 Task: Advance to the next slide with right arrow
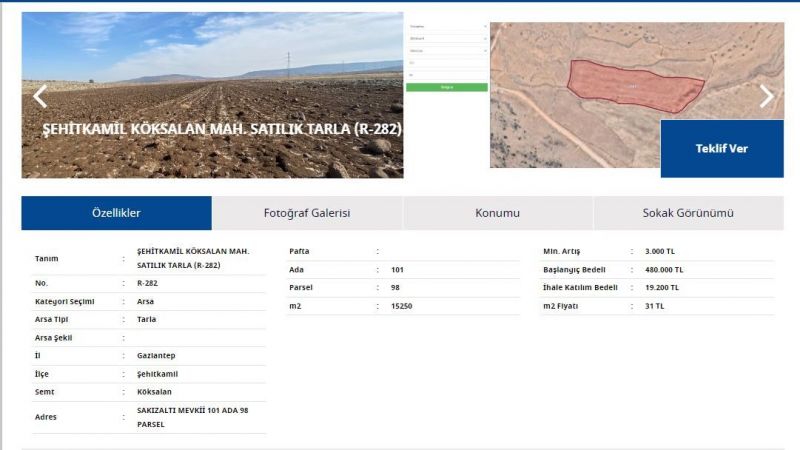coord(766,96)
